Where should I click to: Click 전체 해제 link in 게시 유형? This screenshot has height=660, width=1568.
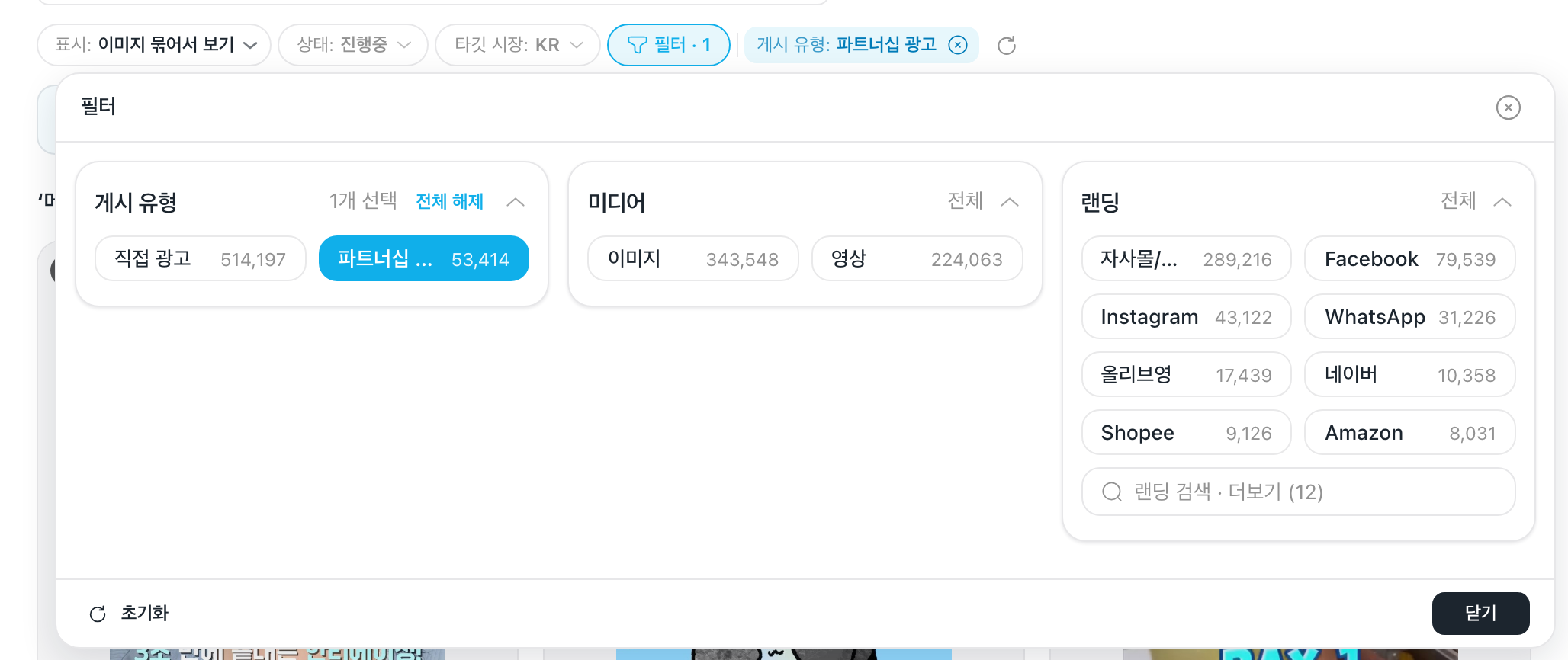(449, 201)
